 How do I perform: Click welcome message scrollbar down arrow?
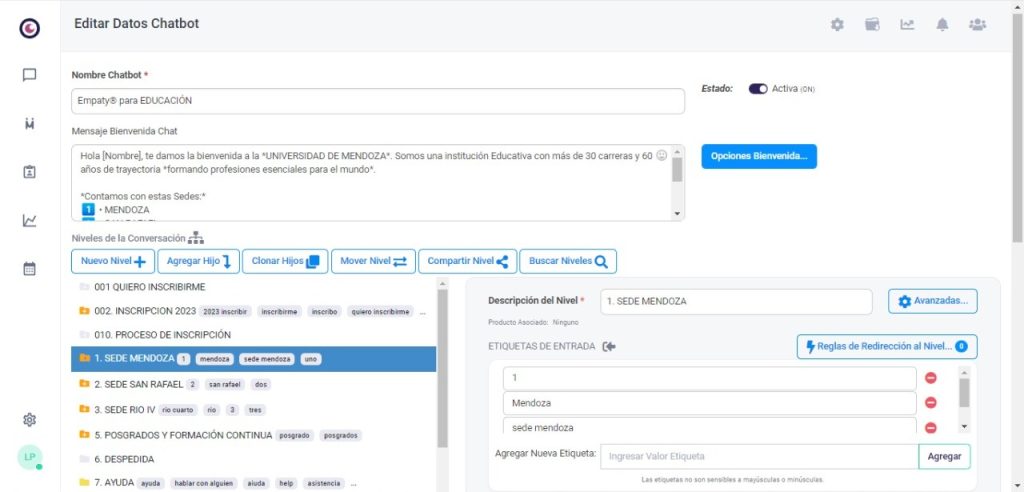[677, 214]
